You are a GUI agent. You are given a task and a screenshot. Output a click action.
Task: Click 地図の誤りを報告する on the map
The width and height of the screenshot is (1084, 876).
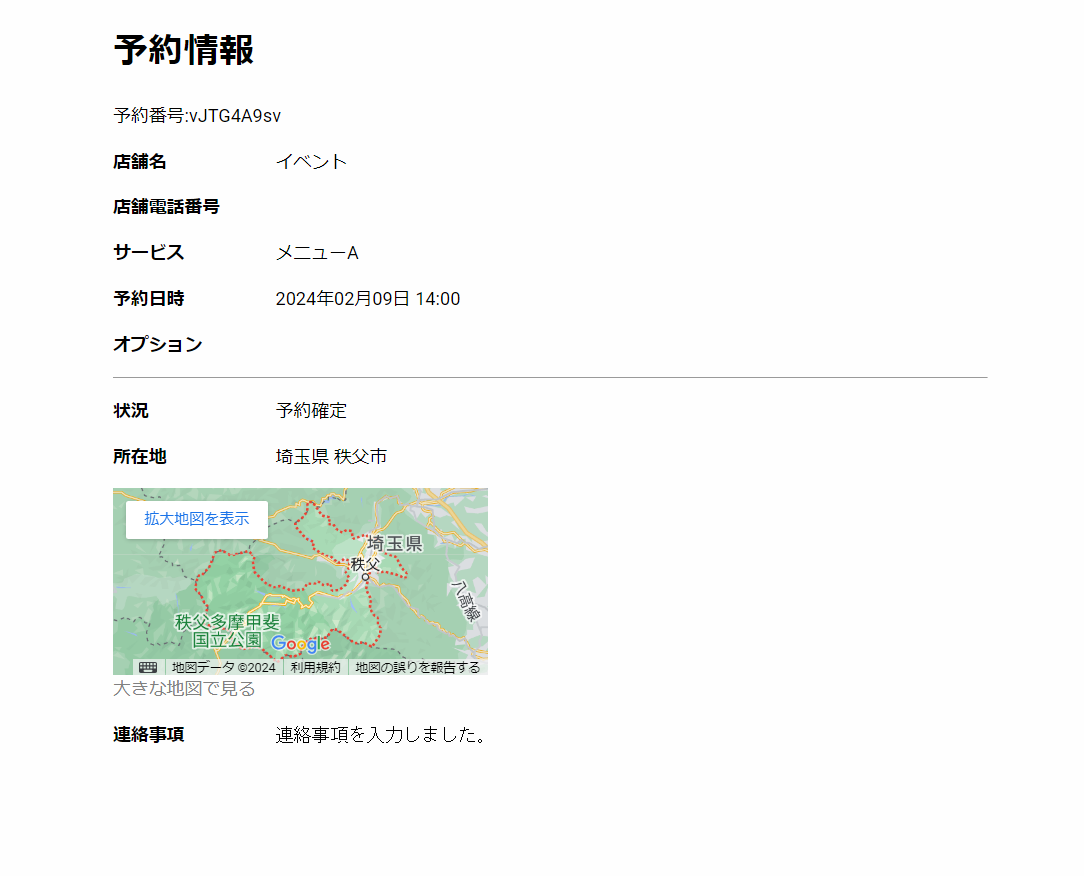[x=418, y=667]
